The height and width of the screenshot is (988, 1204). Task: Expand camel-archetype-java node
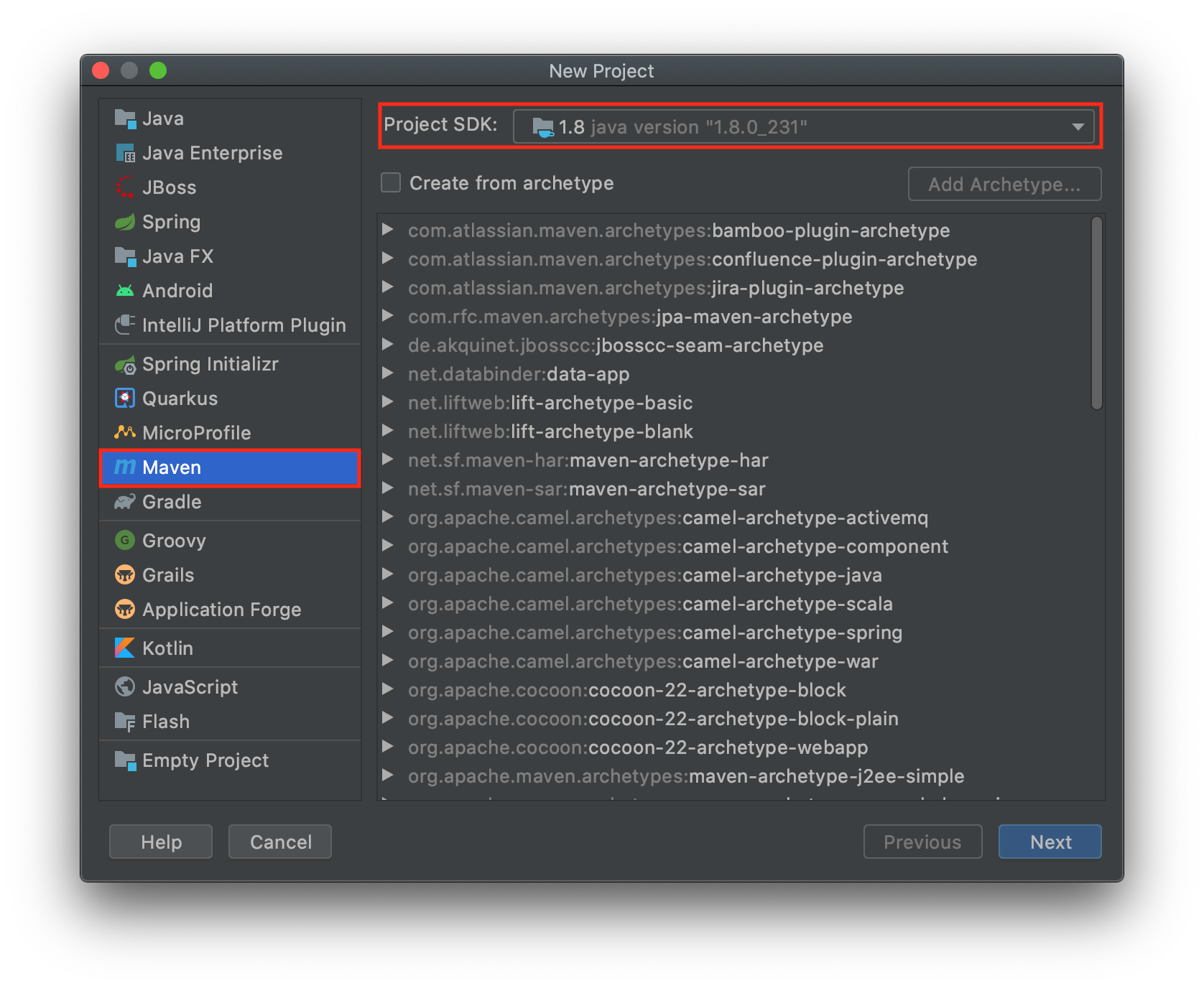pos(388,574)
